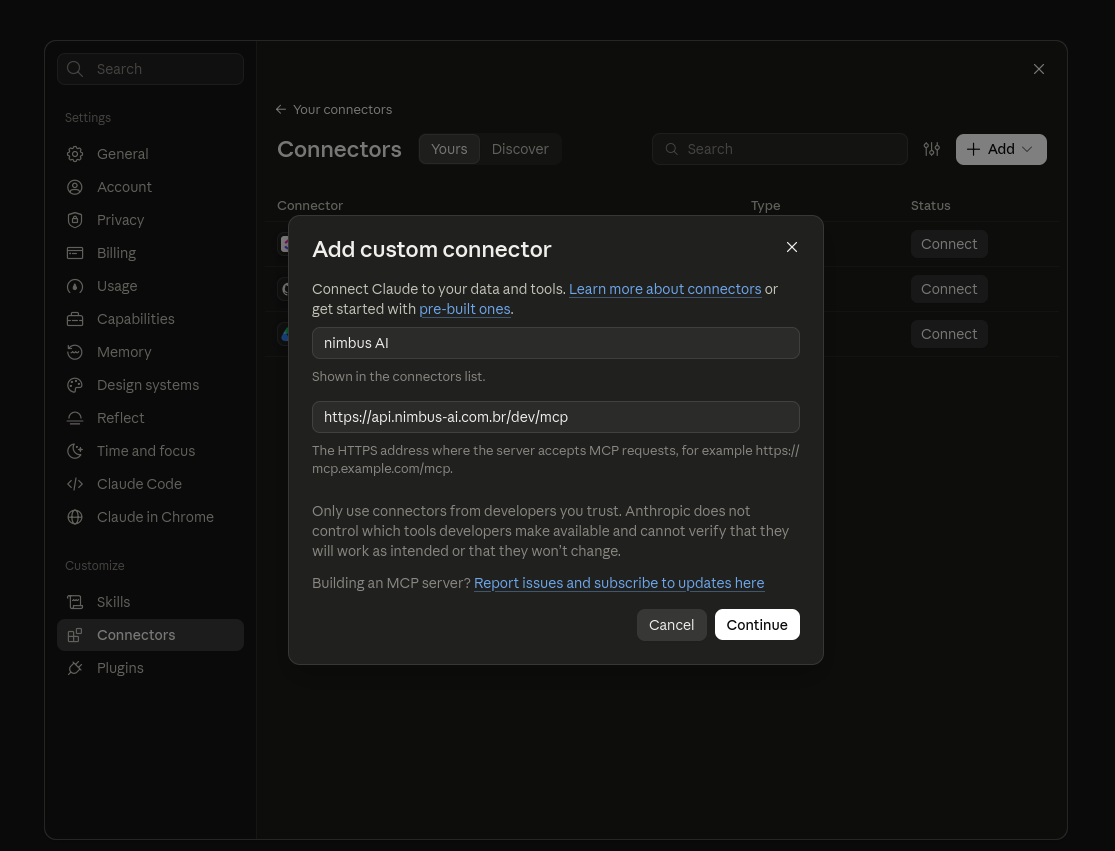Viewport: 1115px width, 851px height.
Task: Click the General gear icon in sidebar
Action: 75,154
